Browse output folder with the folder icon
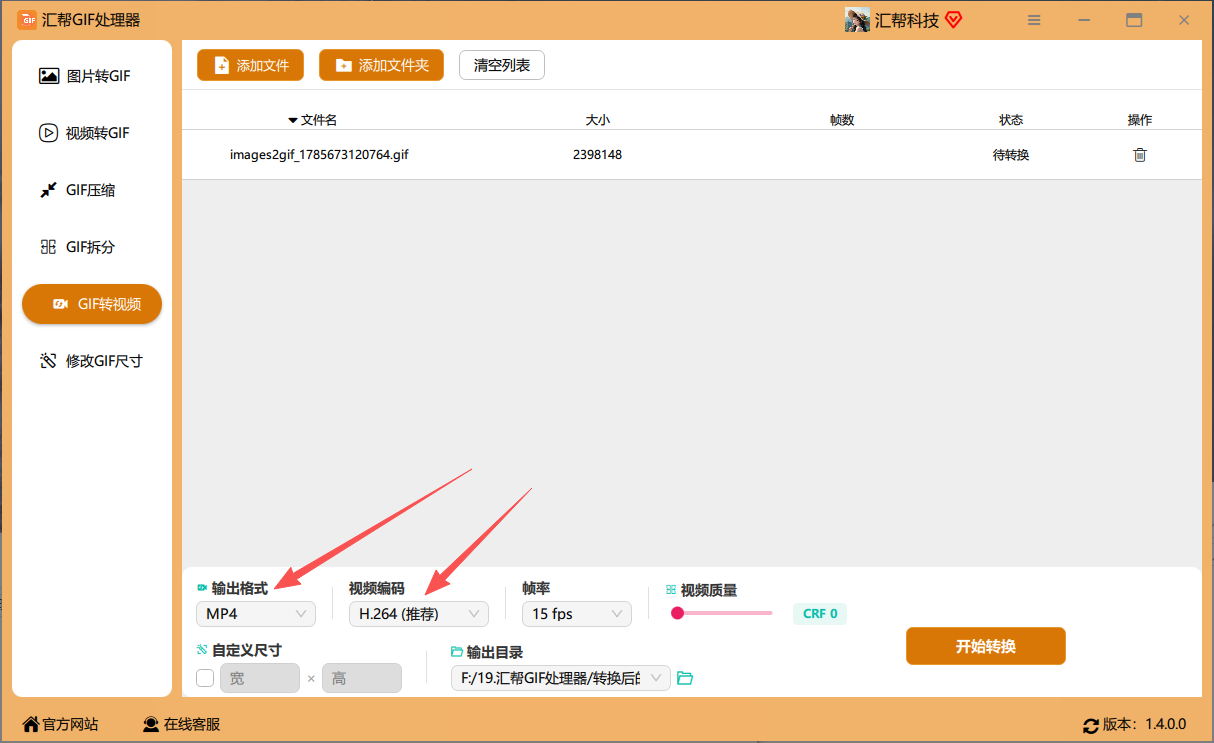 685,678
